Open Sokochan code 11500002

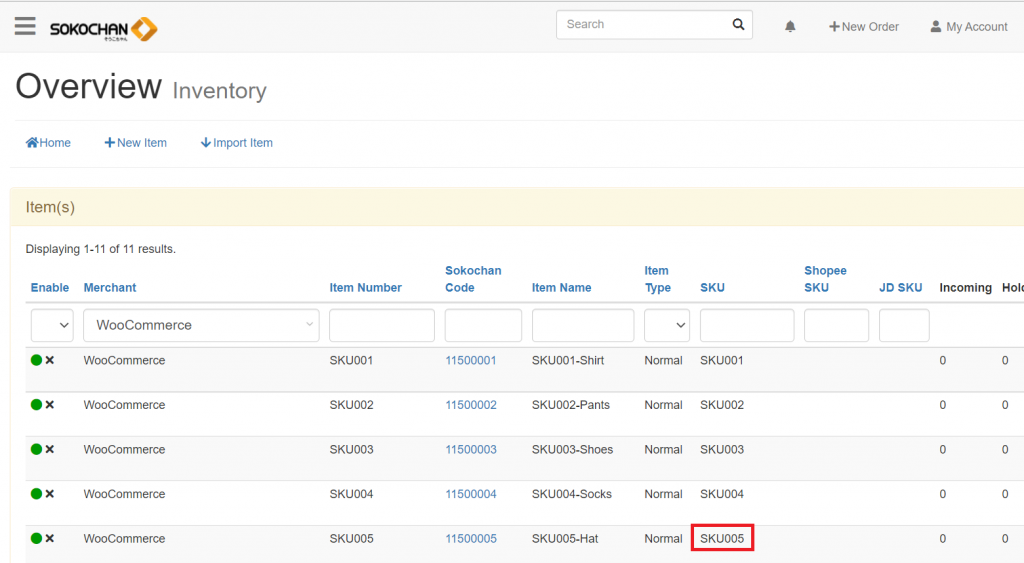[x=471, y=405]
